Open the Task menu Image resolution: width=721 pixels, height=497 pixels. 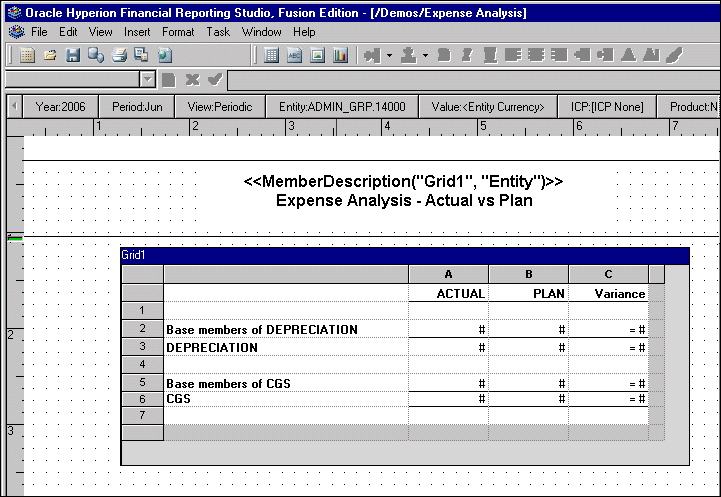218,32
